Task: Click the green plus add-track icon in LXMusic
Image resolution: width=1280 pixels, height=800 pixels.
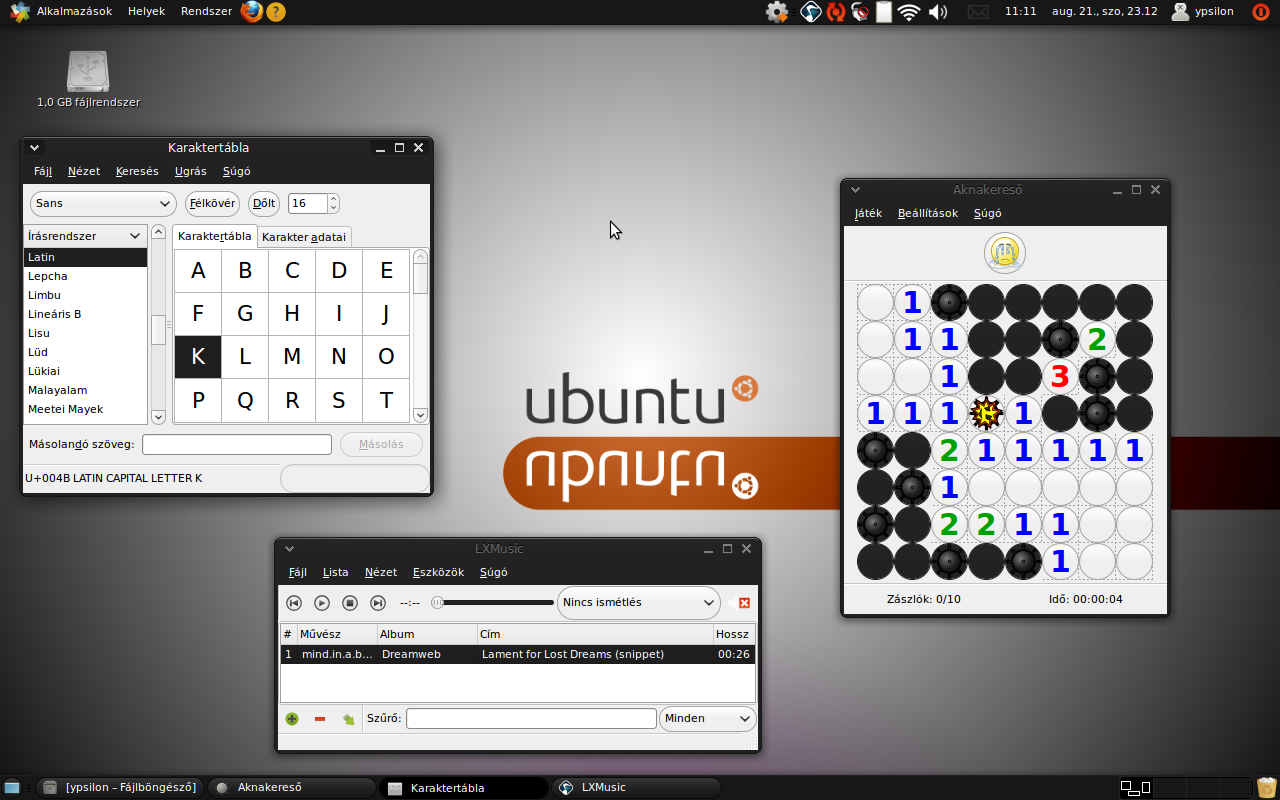Action: [x=292, y=719]
